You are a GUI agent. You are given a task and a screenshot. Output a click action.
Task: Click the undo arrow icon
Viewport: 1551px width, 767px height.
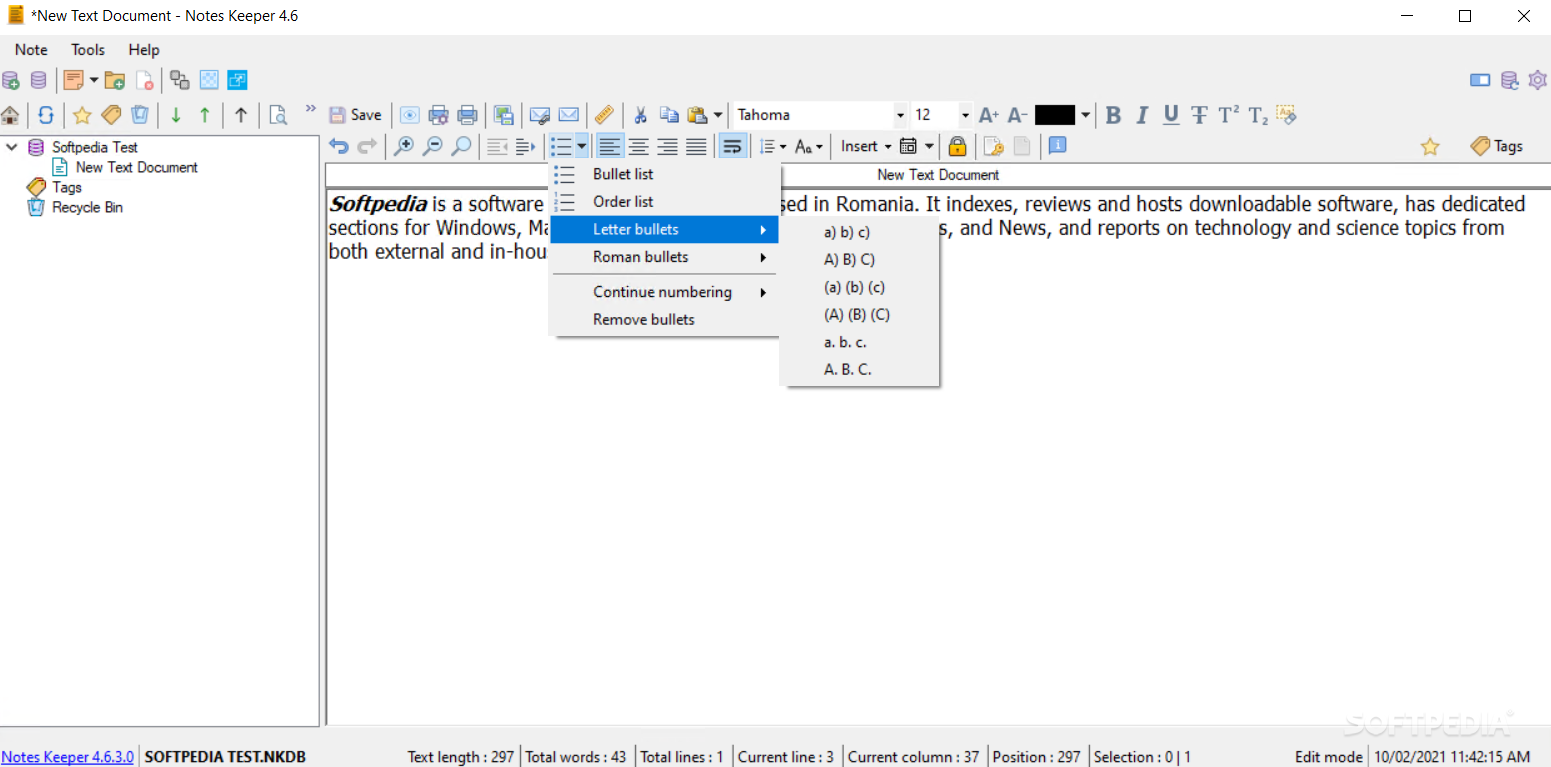pyautogui.click(x=339, y=146)
